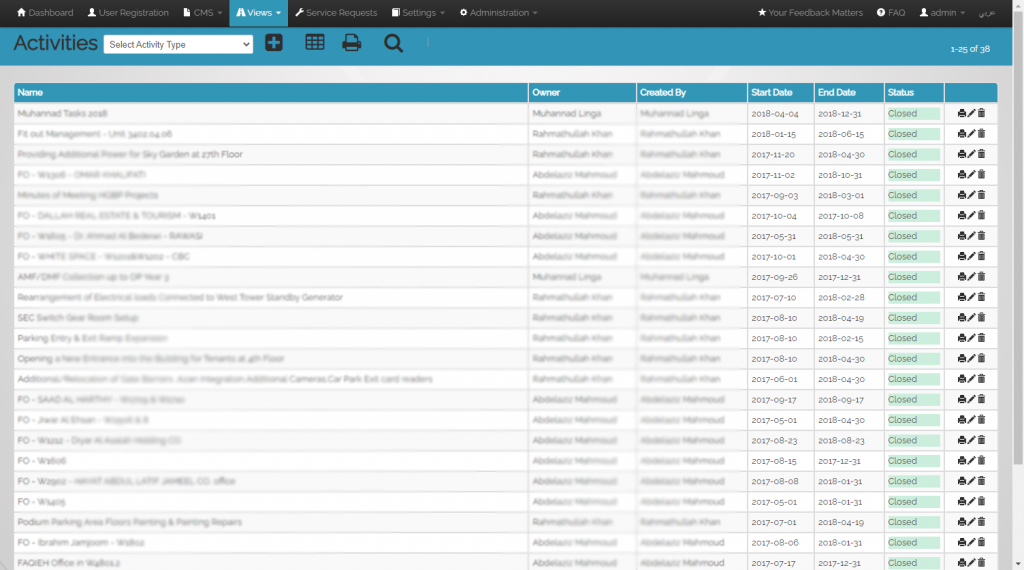Expand the CMS menu
Image resolution: width=1024 pixels, height=570 pixels.
click(202, 13)
